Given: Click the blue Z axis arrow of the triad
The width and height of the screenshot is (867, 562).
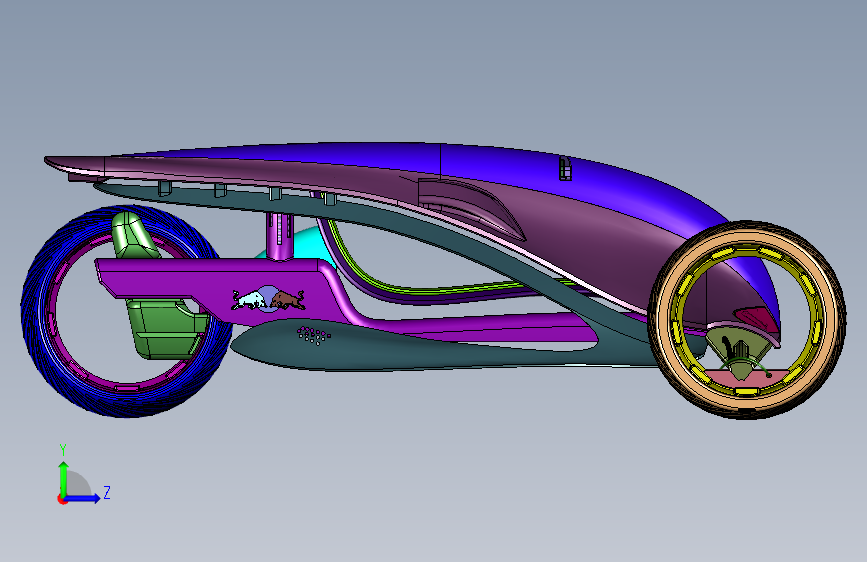Looking at the screenshot, I should (x=83, y=498).
